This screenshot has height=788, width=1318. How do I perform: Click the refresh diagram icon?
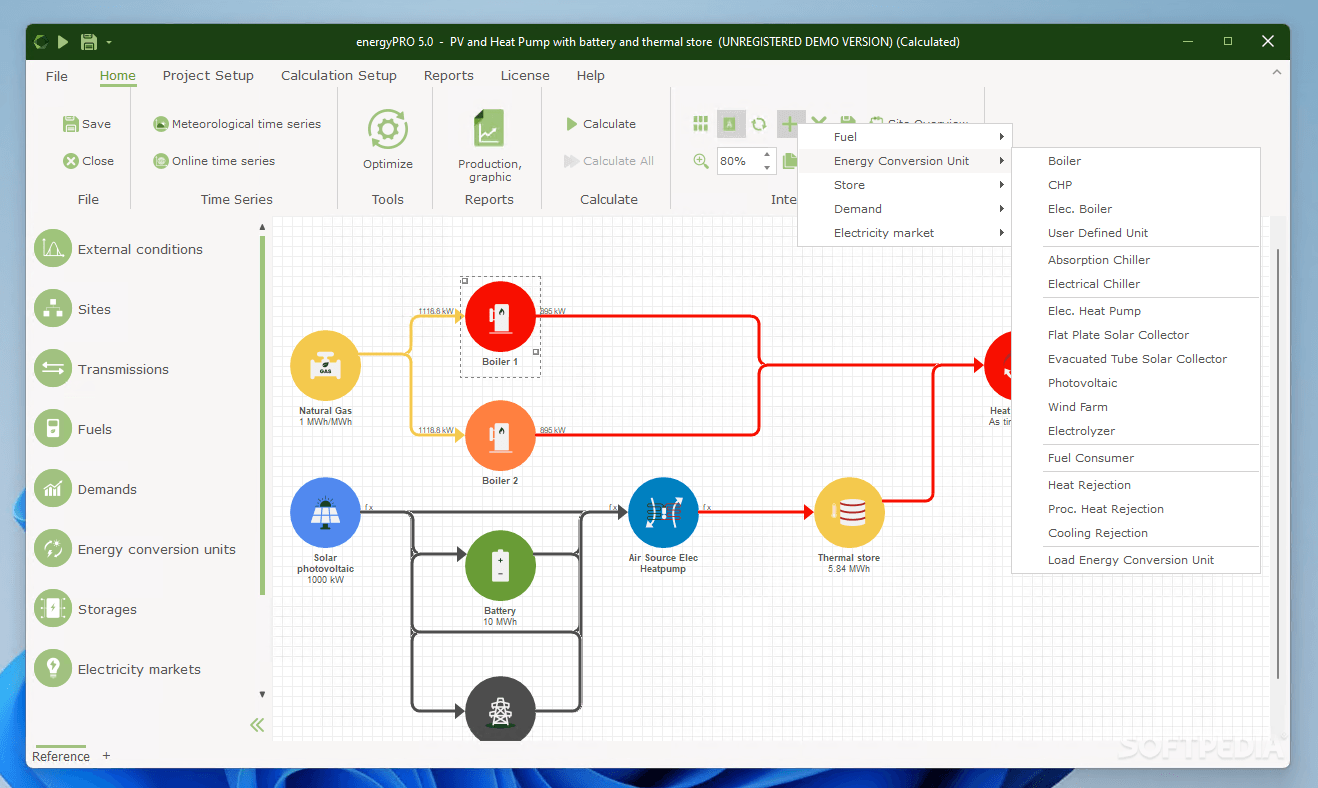pos(759,124)
